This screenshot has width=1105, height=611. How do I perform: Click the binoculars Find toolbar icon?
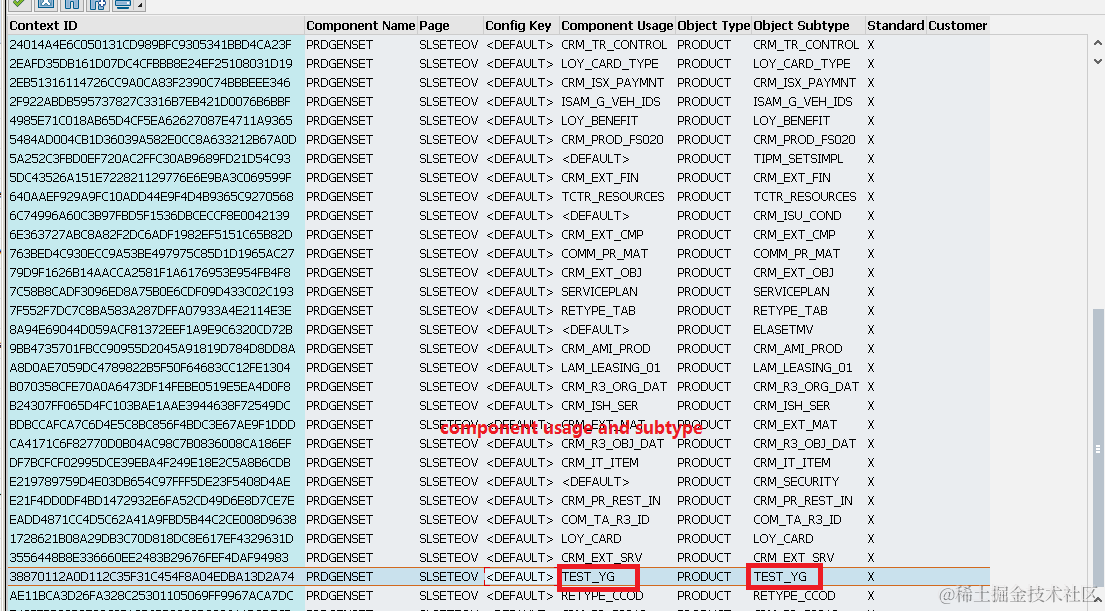pyautogui.click(x=71, y=4)
